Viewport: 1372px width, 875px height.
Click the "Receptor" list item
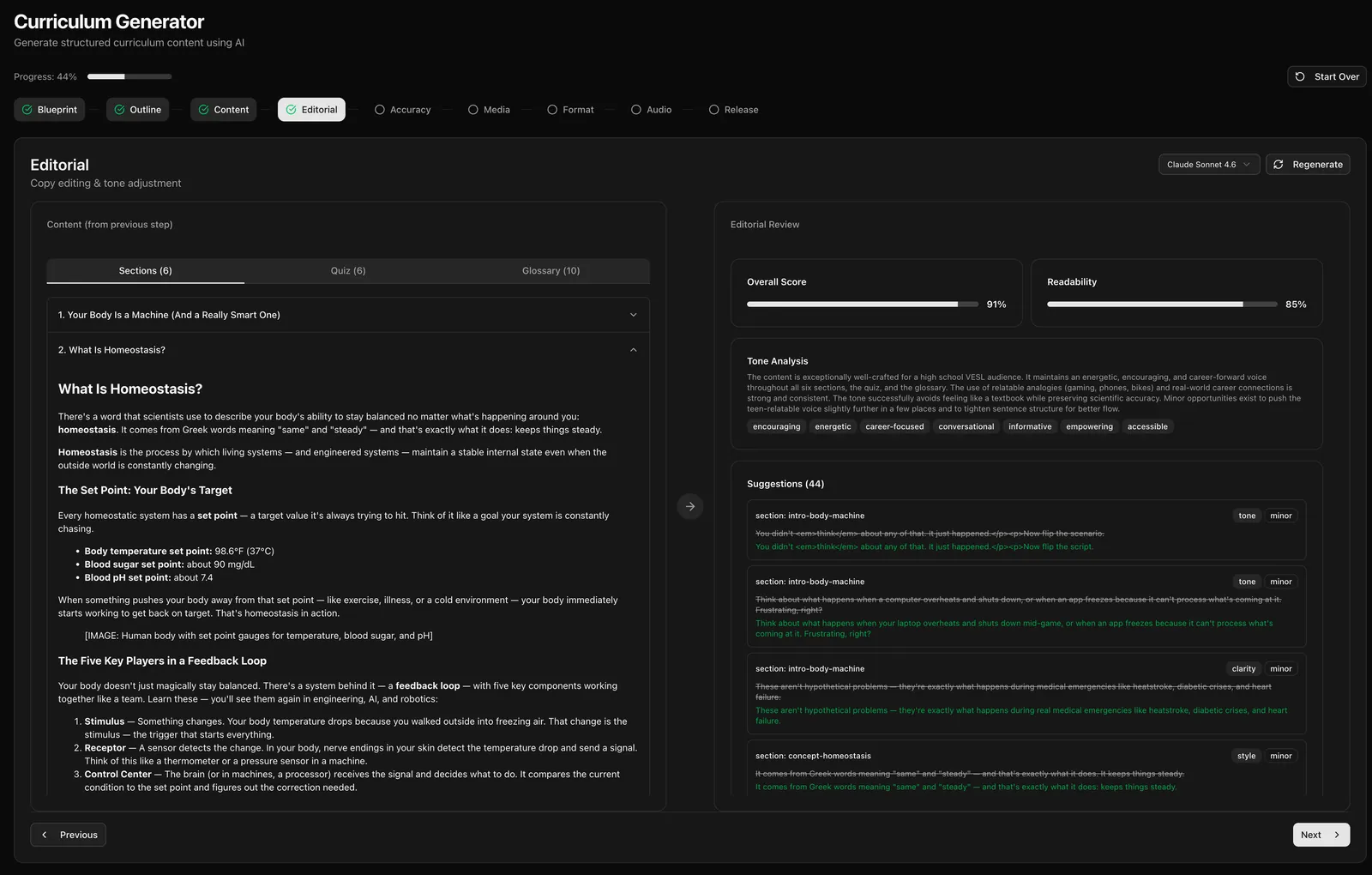[x=360, y=754]
